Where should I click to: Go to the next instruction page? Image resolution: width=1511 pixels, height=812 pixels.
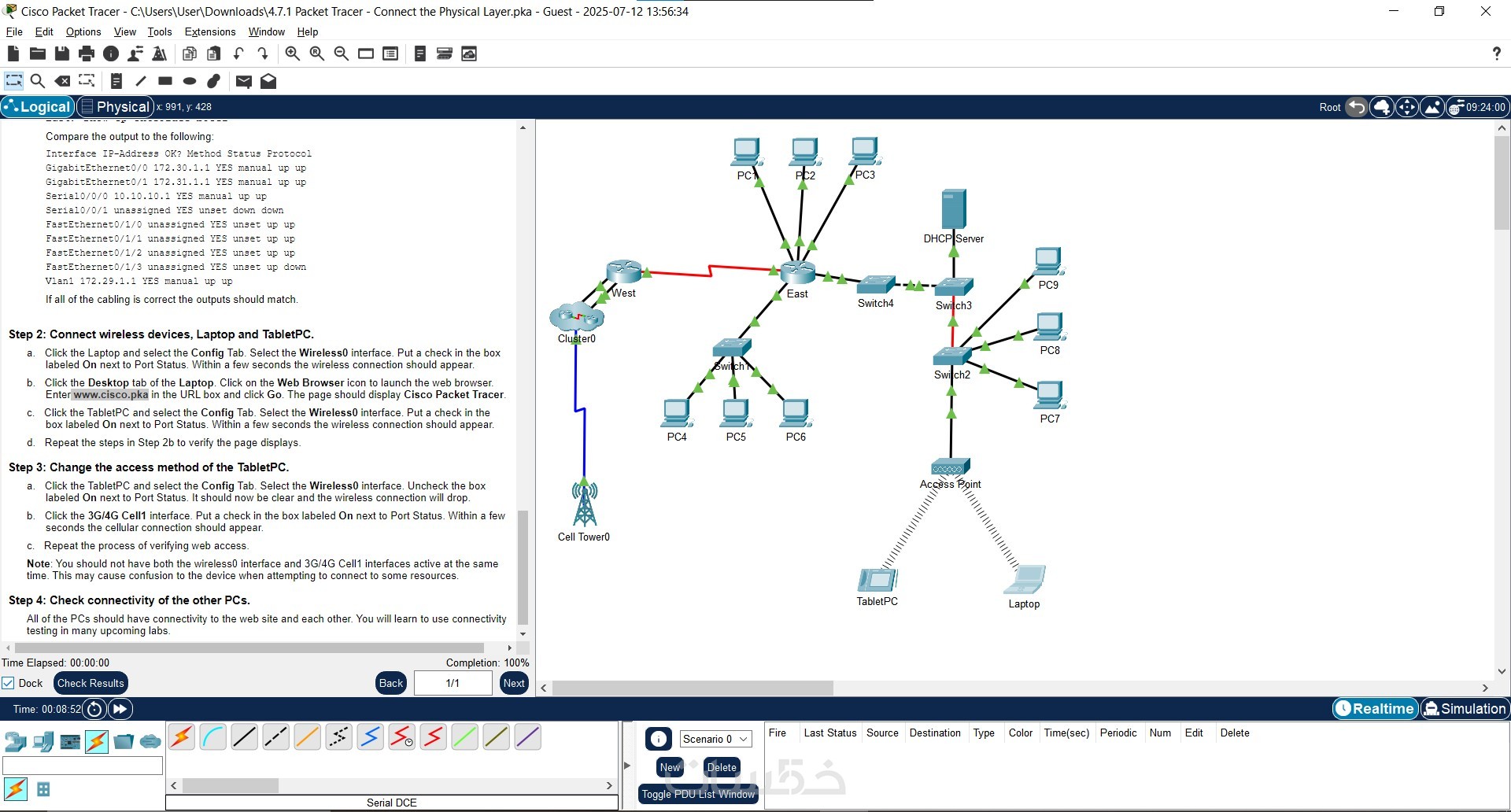[x=514, y=683]
